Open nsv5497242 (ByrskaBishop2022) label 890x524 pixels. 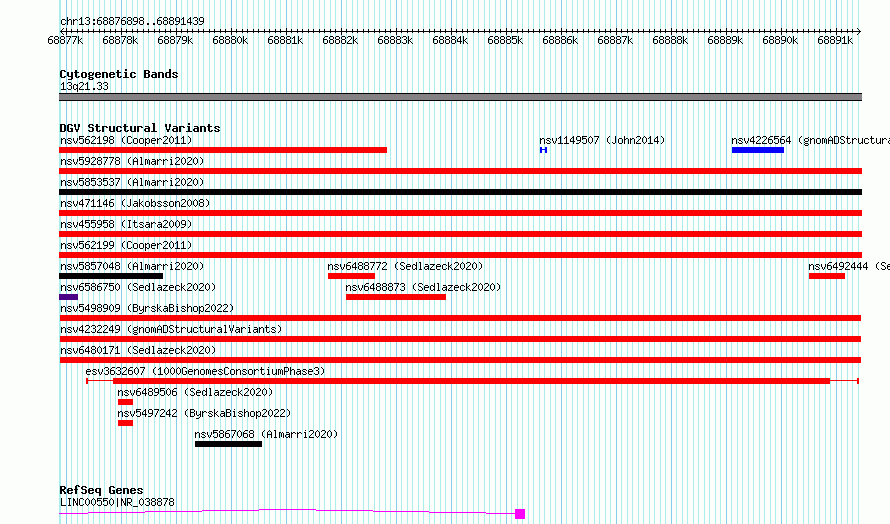pos(204,413)
